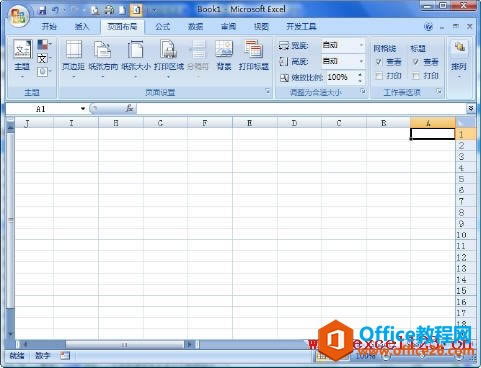Toggle 标题 查看 headings view checkbox

pyautogui.click(x=416, y=62)
